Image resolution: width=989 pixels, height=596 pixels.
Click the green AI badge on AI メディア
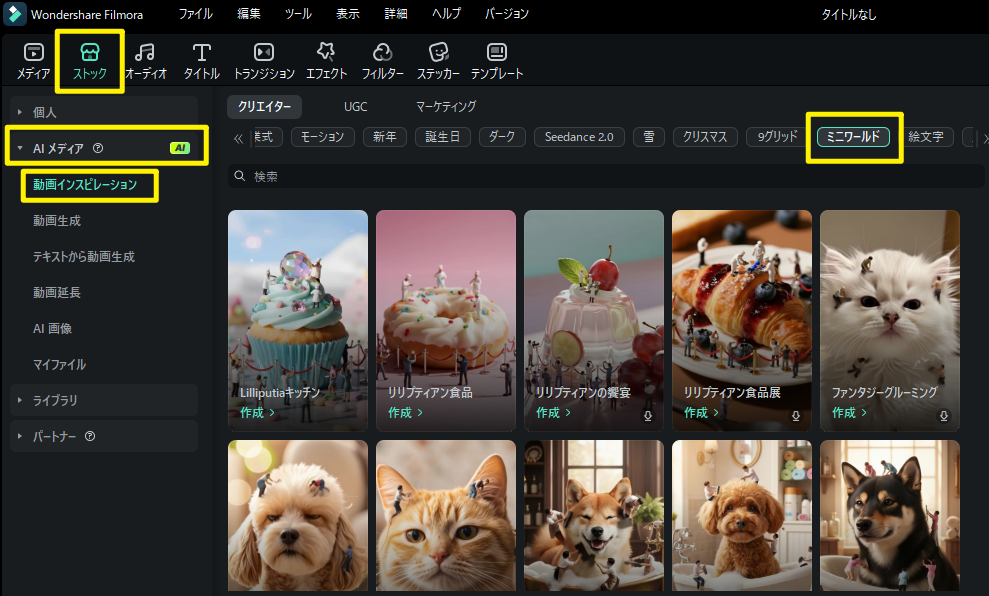[180, 148]
